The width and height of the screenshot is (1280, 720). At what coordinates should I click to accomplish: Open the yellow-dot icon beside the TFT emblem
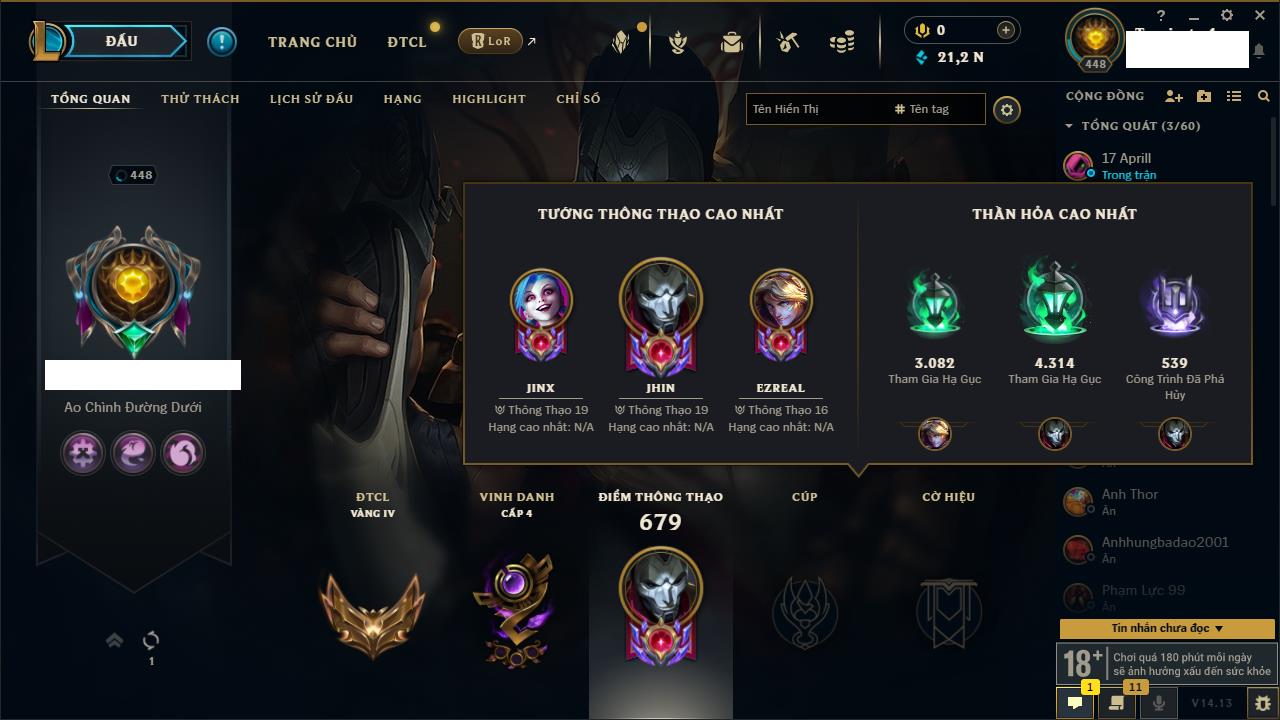click(x=620, y=42)
